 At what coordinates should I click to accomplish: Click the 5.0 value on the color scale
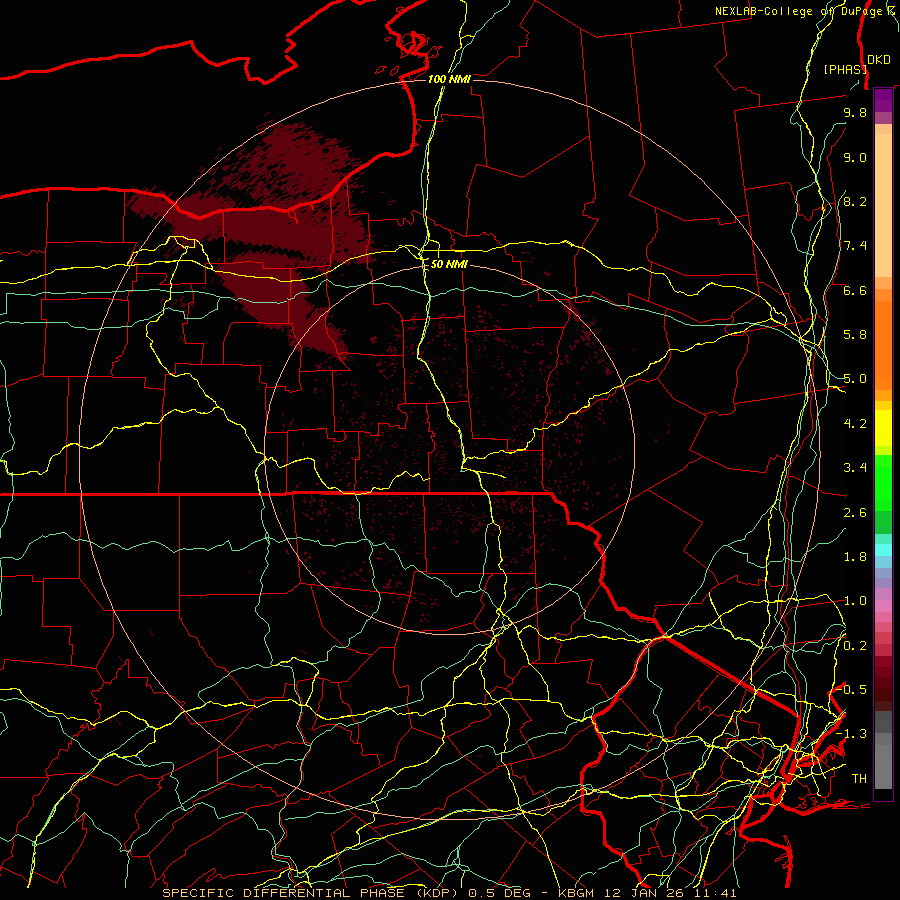click(x=855, y=379)
